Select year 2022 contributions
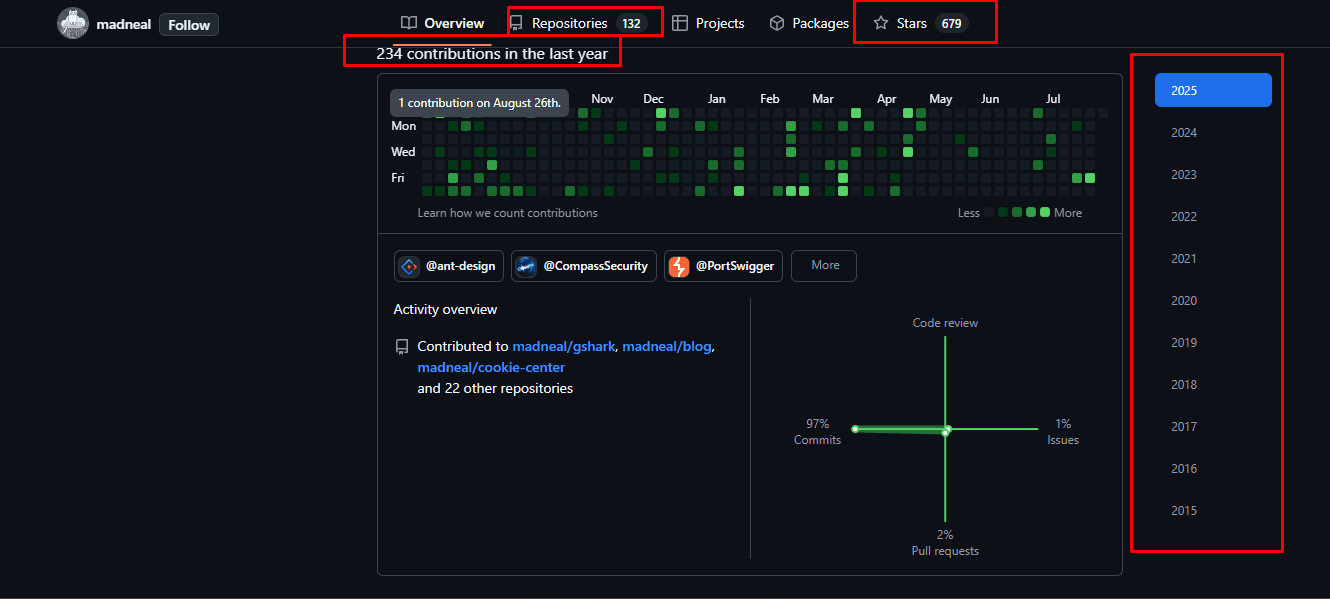This screenshot has height=599, width=1330. [x=1213, y=216]
